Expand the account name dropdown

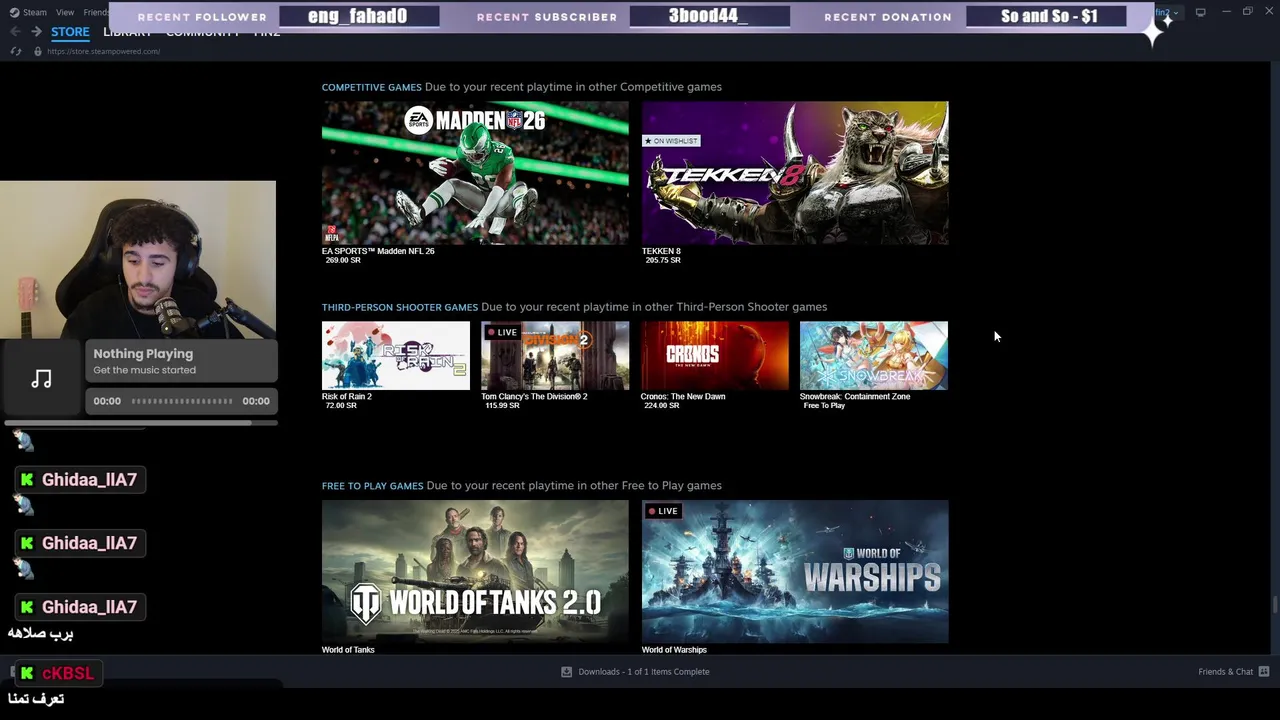pyautogui.click(x=1167, y=12)
